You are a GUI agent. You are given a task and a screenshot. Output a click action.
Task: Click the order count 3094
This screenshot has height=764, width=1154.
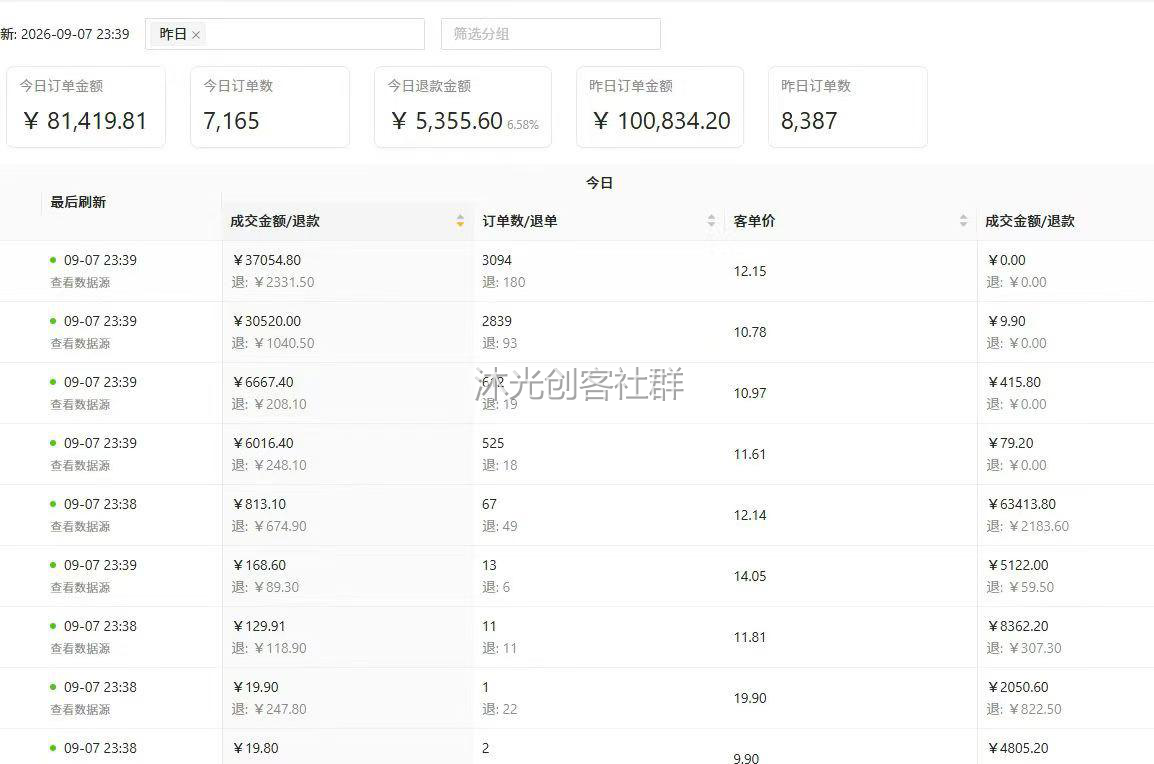tap(497, 261)
